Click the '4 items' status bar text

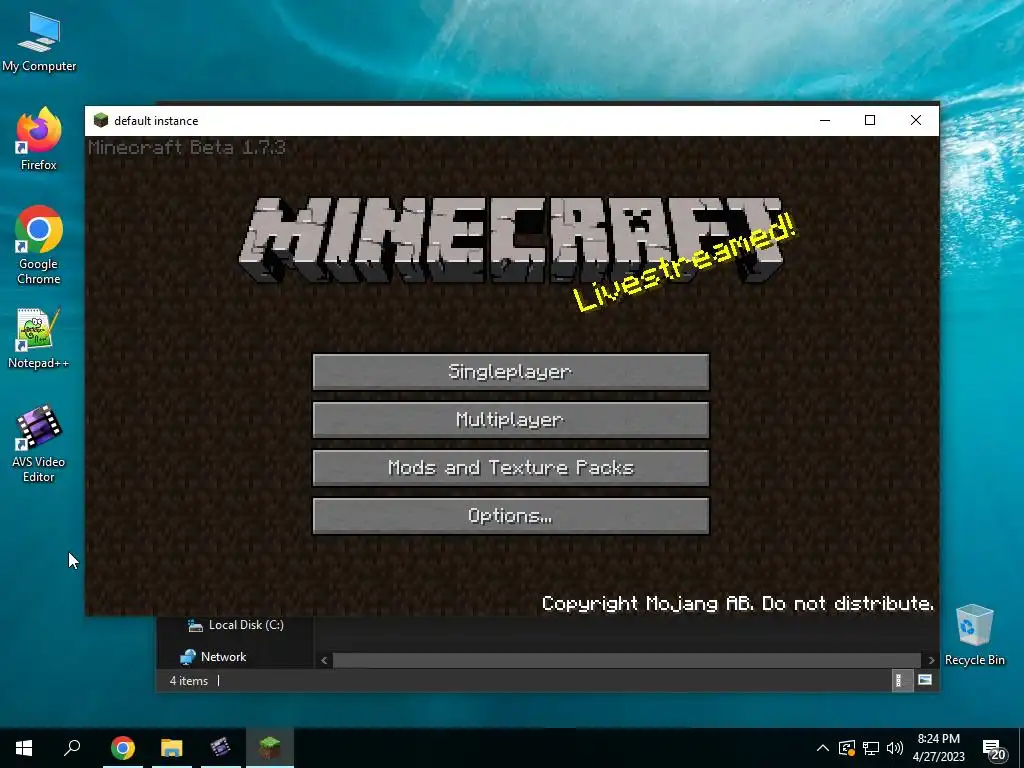189,680
